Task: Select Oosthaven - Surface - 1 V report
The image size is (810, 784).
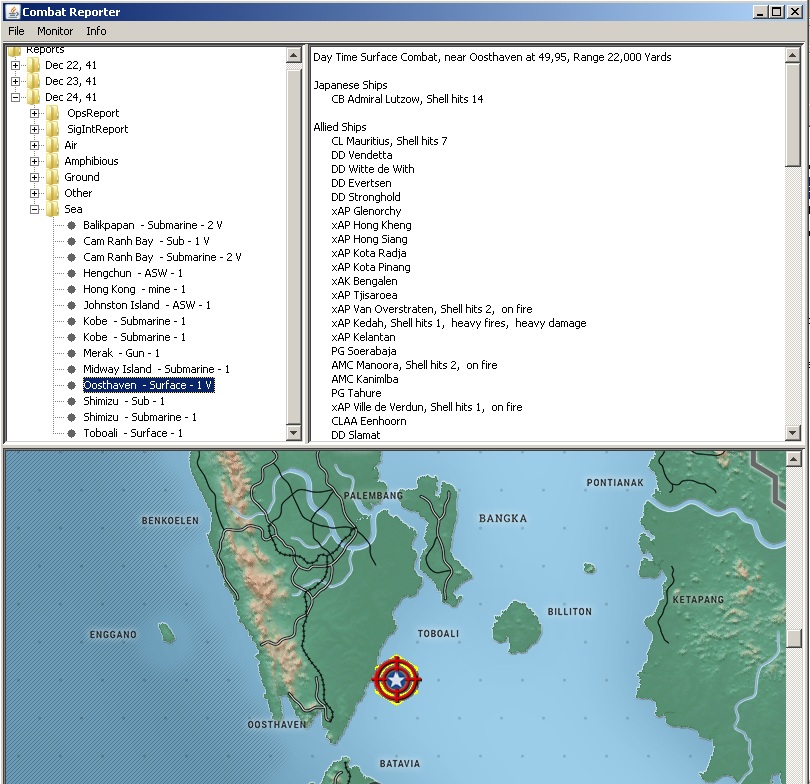Action: (148, 385)
